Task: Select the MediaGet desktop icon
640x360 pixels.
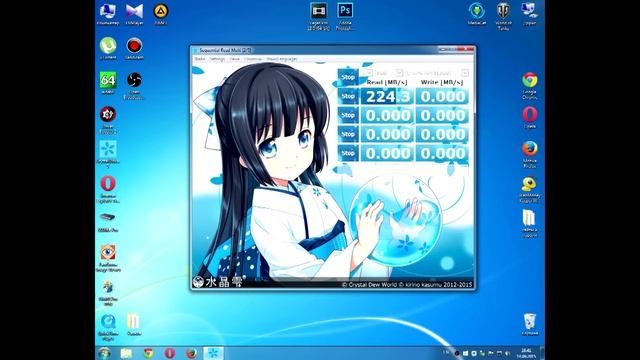Action: [477, 14]
